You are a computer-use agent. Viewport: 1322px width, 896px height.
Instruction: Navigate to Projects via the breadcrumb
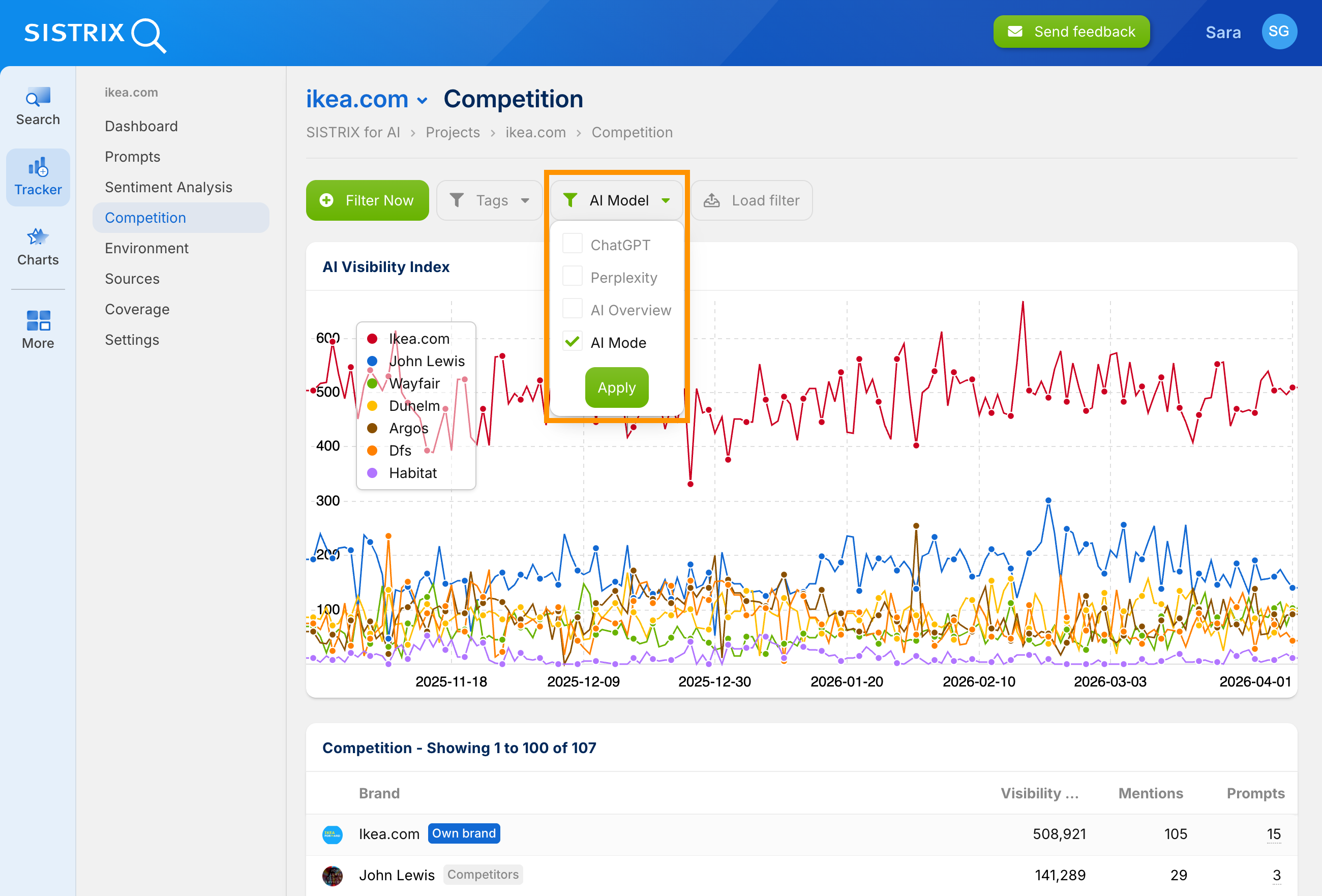pyautogui.click(x=452, y=132)
